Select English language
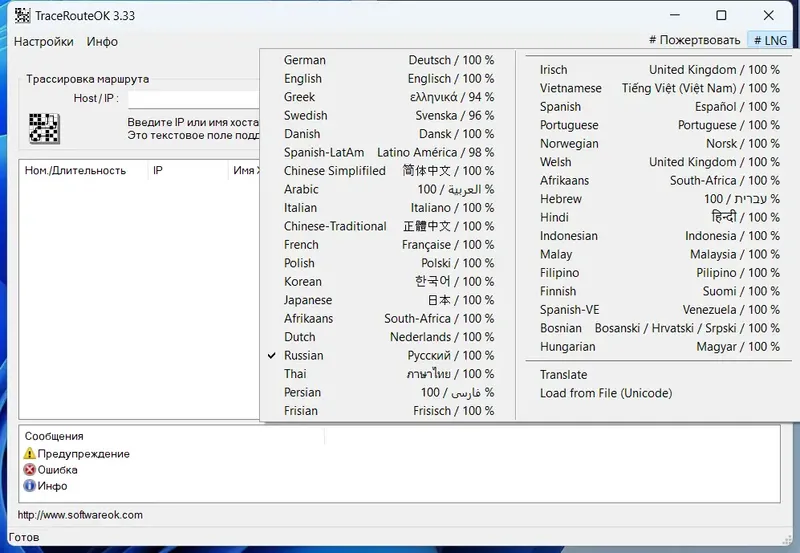800x553 pixels. click(x=388, y=79)
